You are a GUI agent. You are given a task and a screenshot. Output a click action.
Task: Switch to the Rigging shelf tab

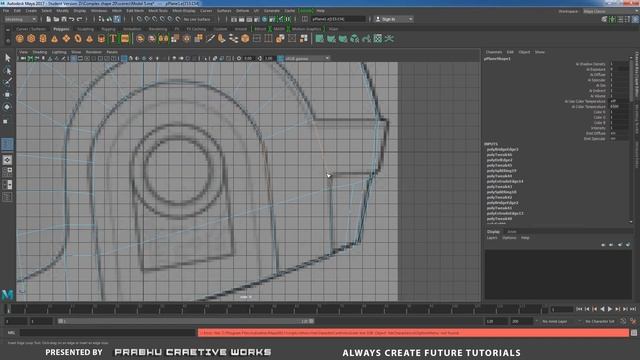tap(108, 29)
